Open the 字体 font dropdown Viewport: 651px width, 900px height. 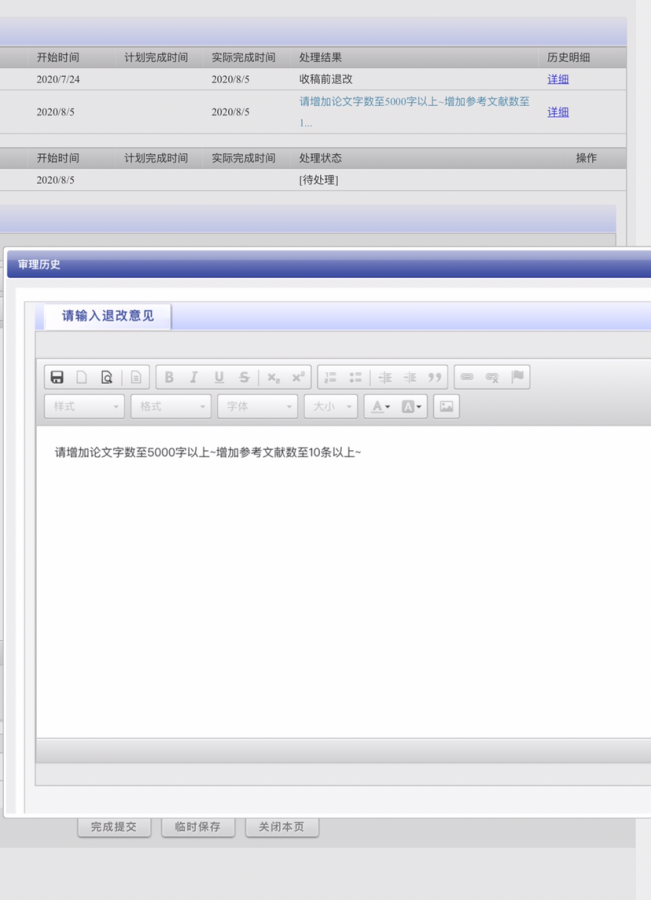coord(258,406)
